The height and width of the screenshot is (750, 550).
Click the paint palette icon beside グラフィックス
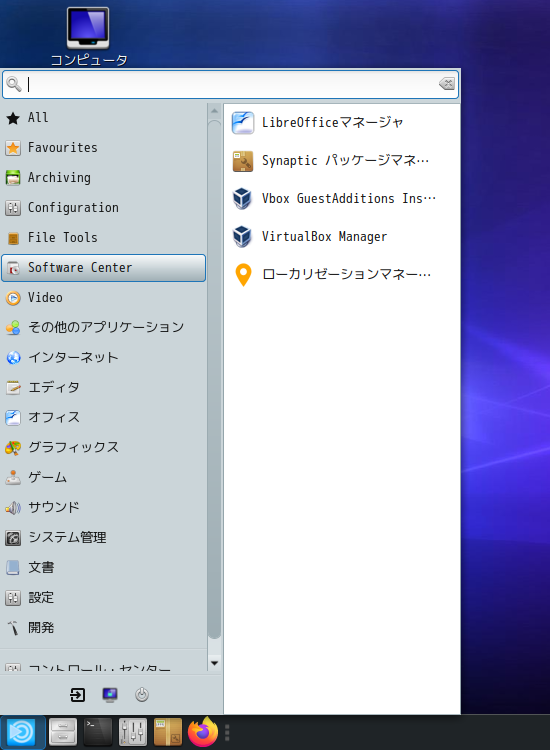13,448
